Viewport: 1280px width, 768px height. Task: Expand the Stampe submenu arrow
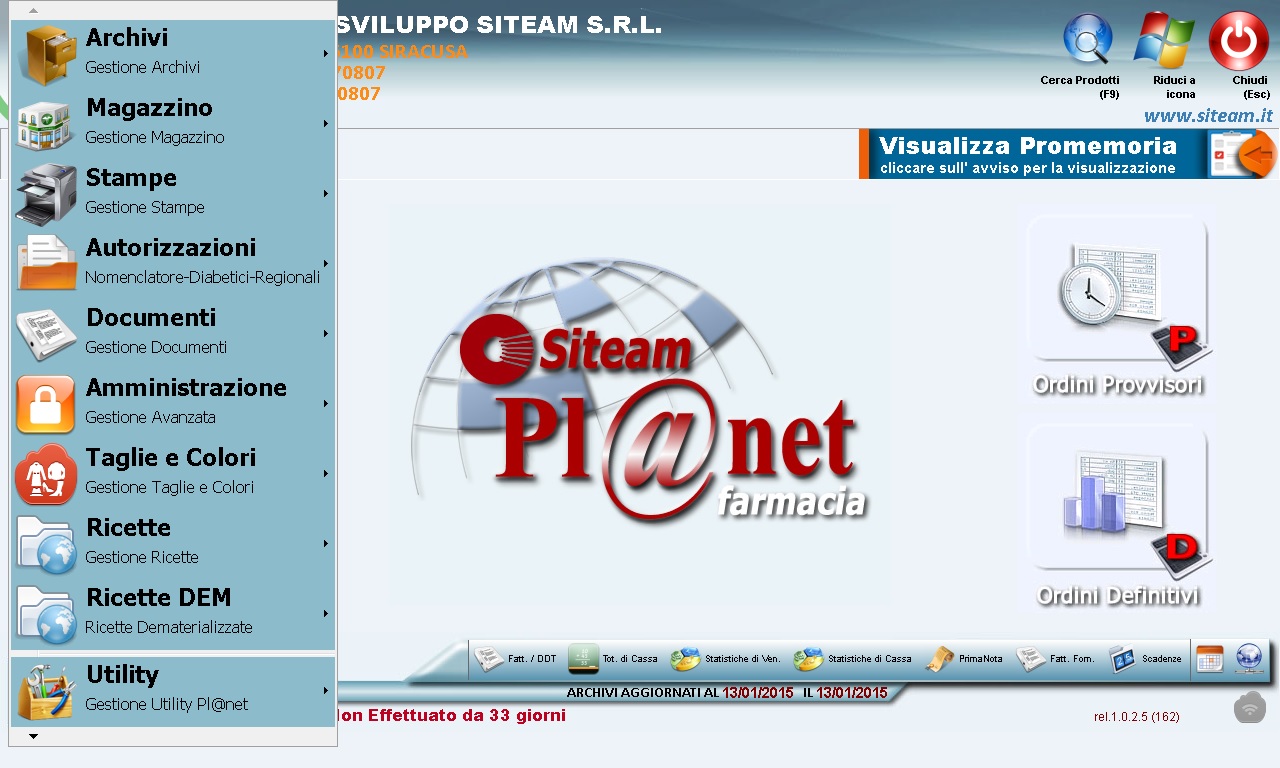pyautogui.click(x=326, y=193)
